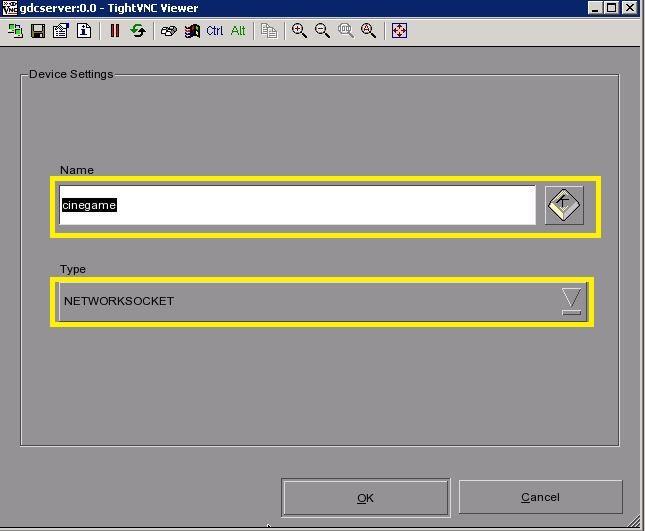The height and width of the screenshot is (531, 645).
Task: Save the connection with the floppy disk icon
Action: coord(38,31)
